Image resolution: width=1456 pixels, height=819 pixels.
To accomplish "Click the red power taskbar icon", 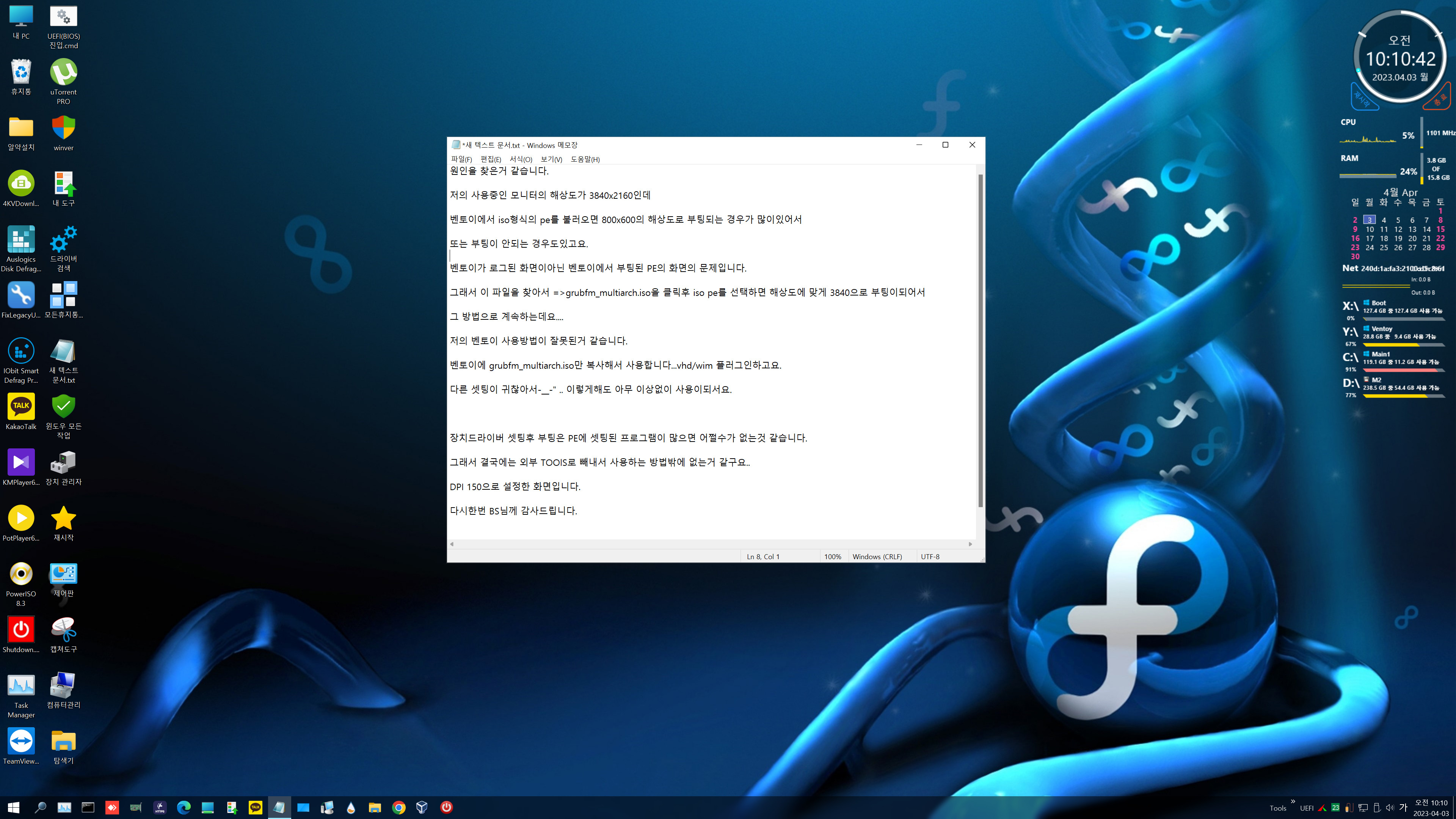I will point(446,807).
